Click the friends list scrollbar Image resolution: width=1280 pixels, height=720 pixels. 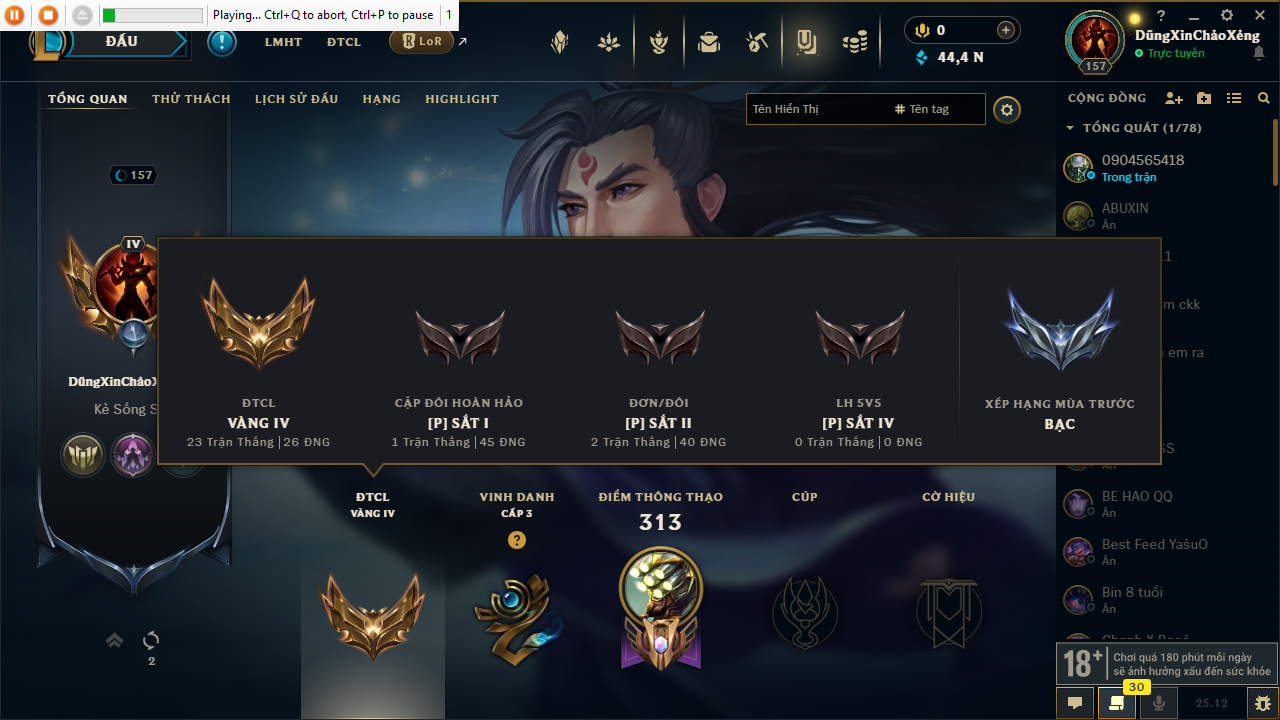coord(1275,152)
